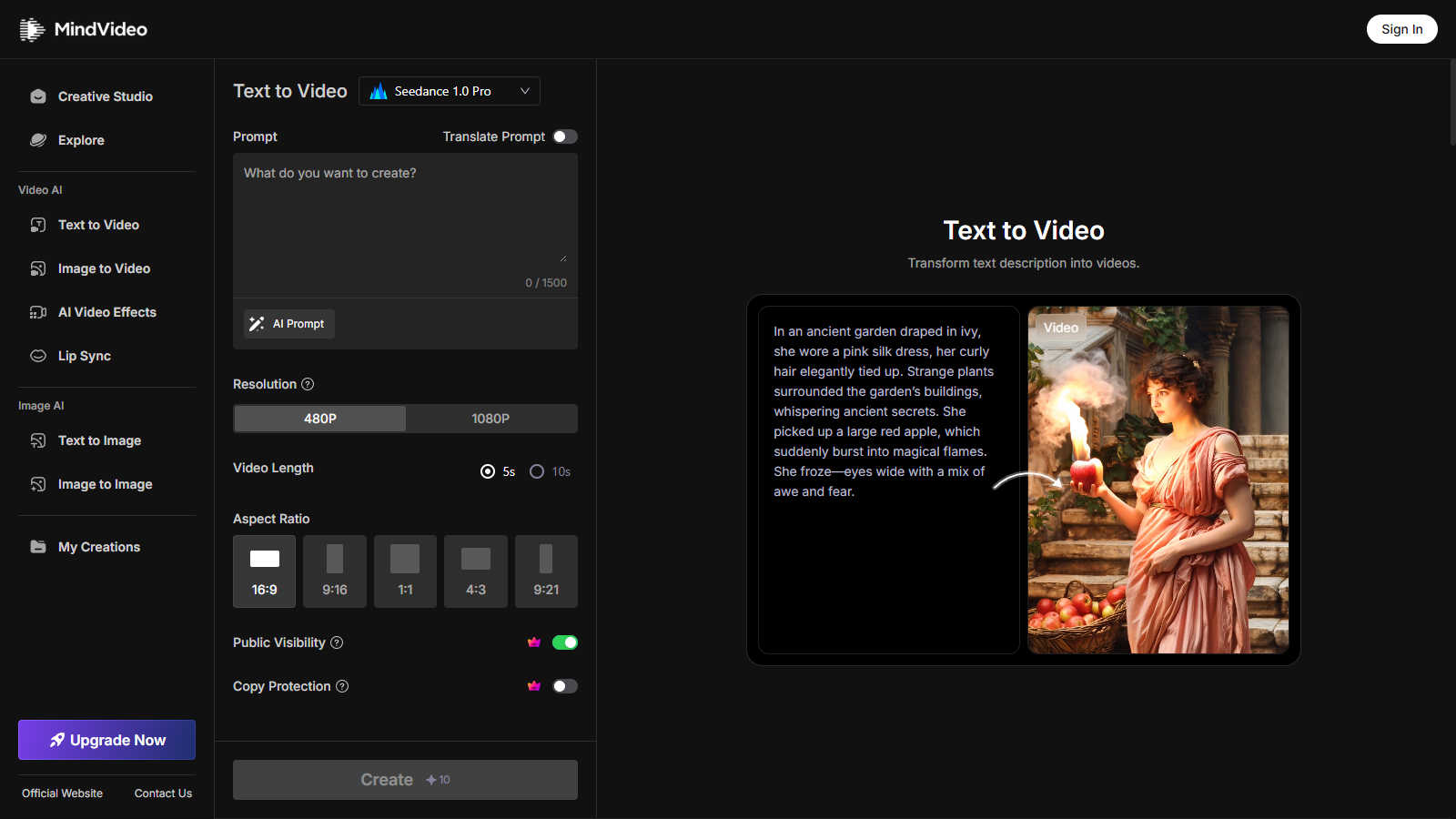The image size is (1456, 819).
Task: Open the Official Website link
Action: click(62, 794)
